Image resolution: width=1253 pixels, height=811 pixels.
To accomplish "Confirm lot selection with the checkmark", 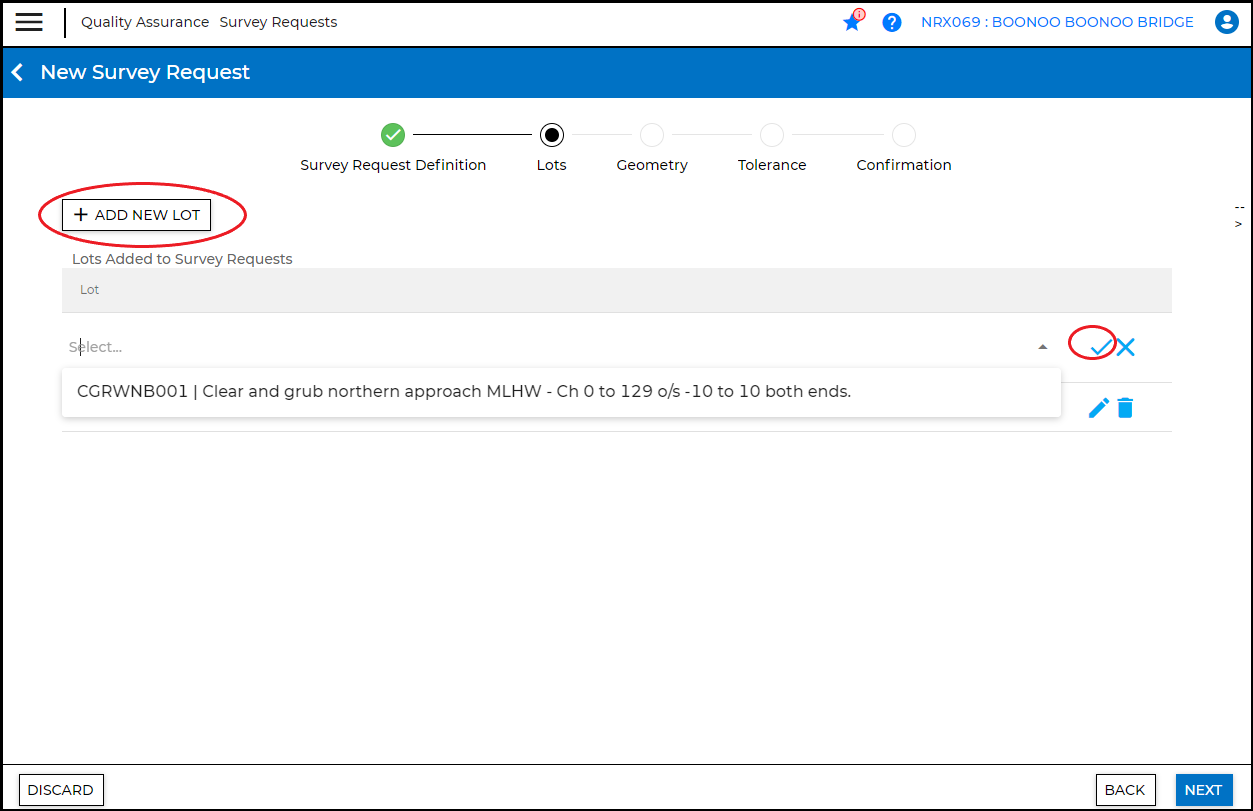I will pyautogui.click(x=1101, y=347).
